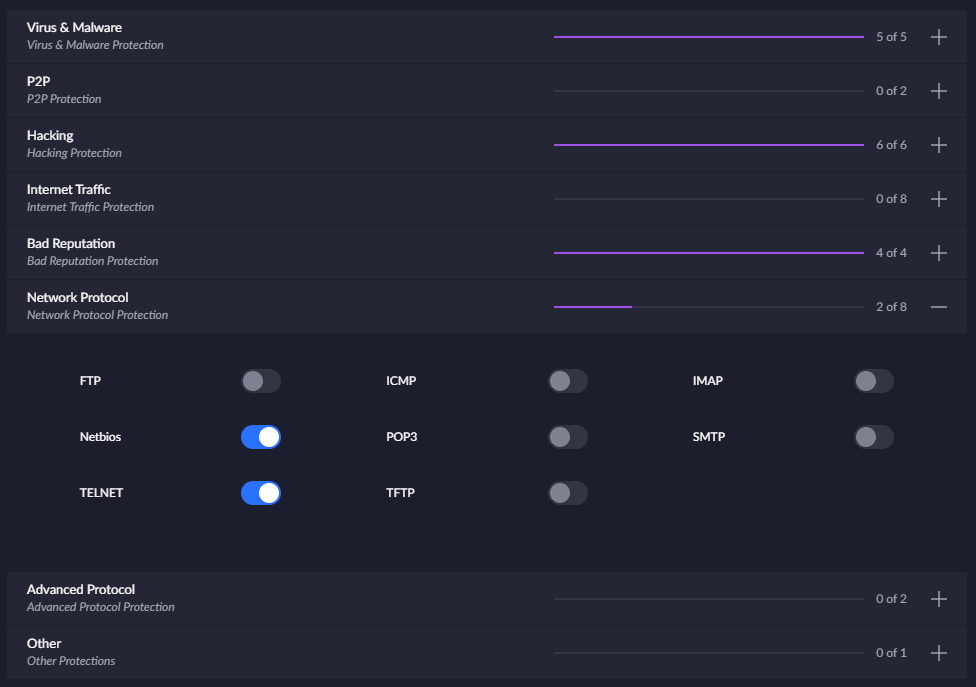
Task: Toggle SMTP protection on
Action: point(873,437)
